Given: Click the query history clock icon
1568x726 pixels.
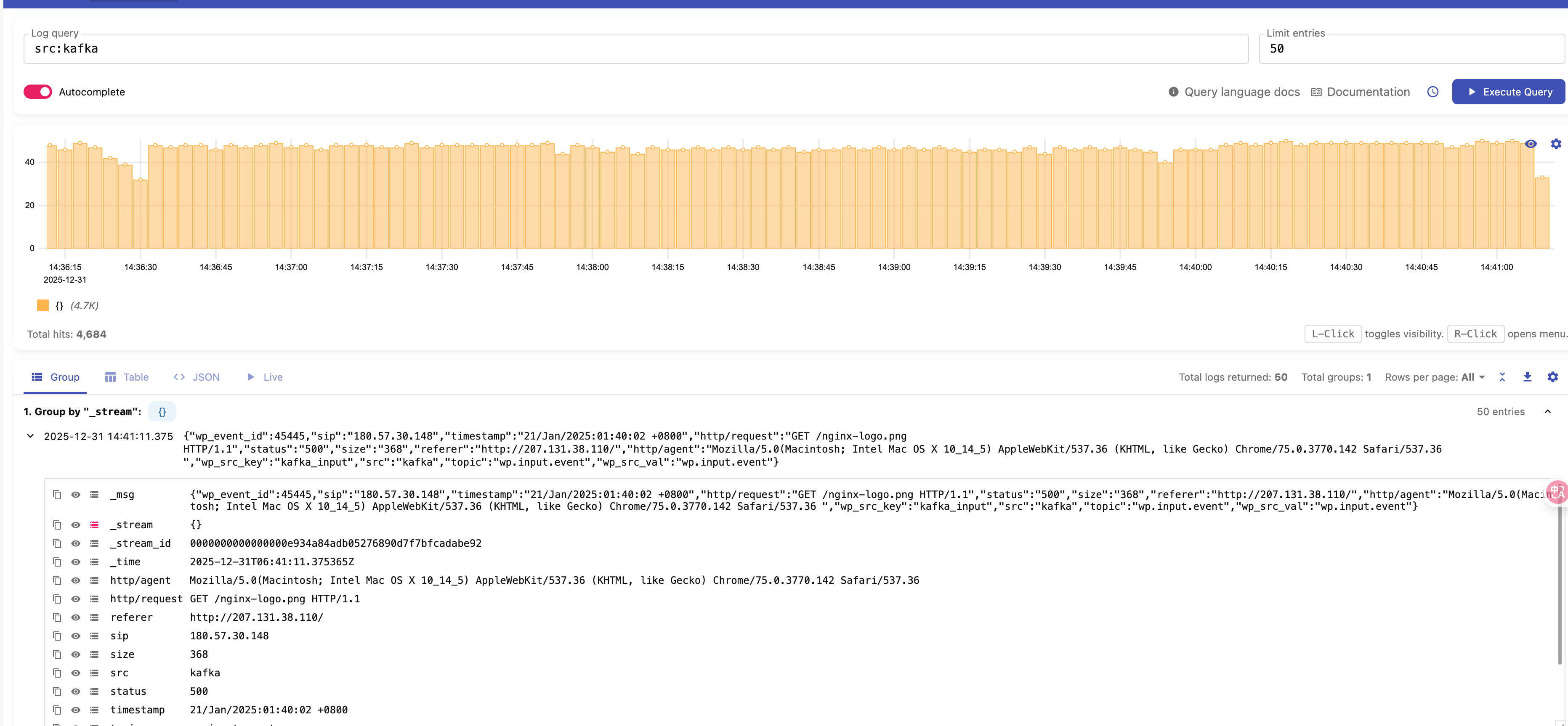Looking at the screenshot, I should click(x=1432, y=92).
